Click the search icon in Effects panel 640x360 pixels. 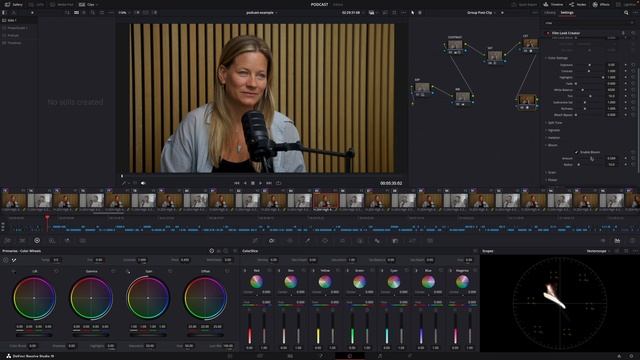[x=626, y=13]
